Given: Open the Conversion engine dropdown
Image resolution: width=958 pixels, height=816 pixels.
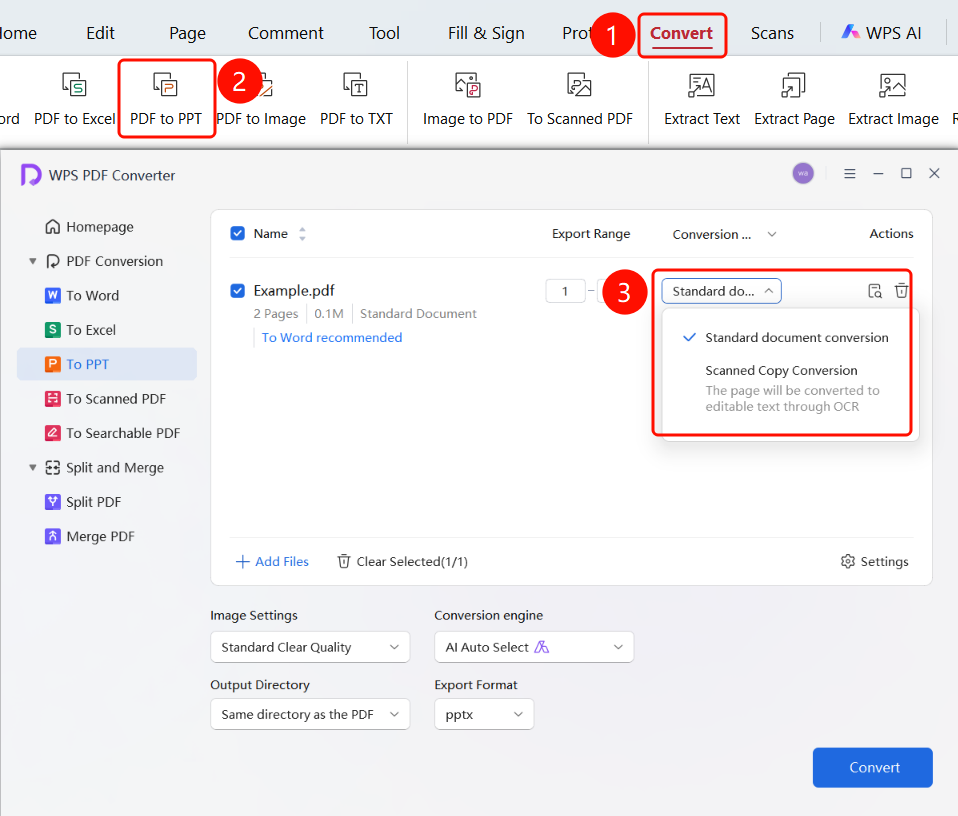Looking at the screenshot, I should coord(534,647).
